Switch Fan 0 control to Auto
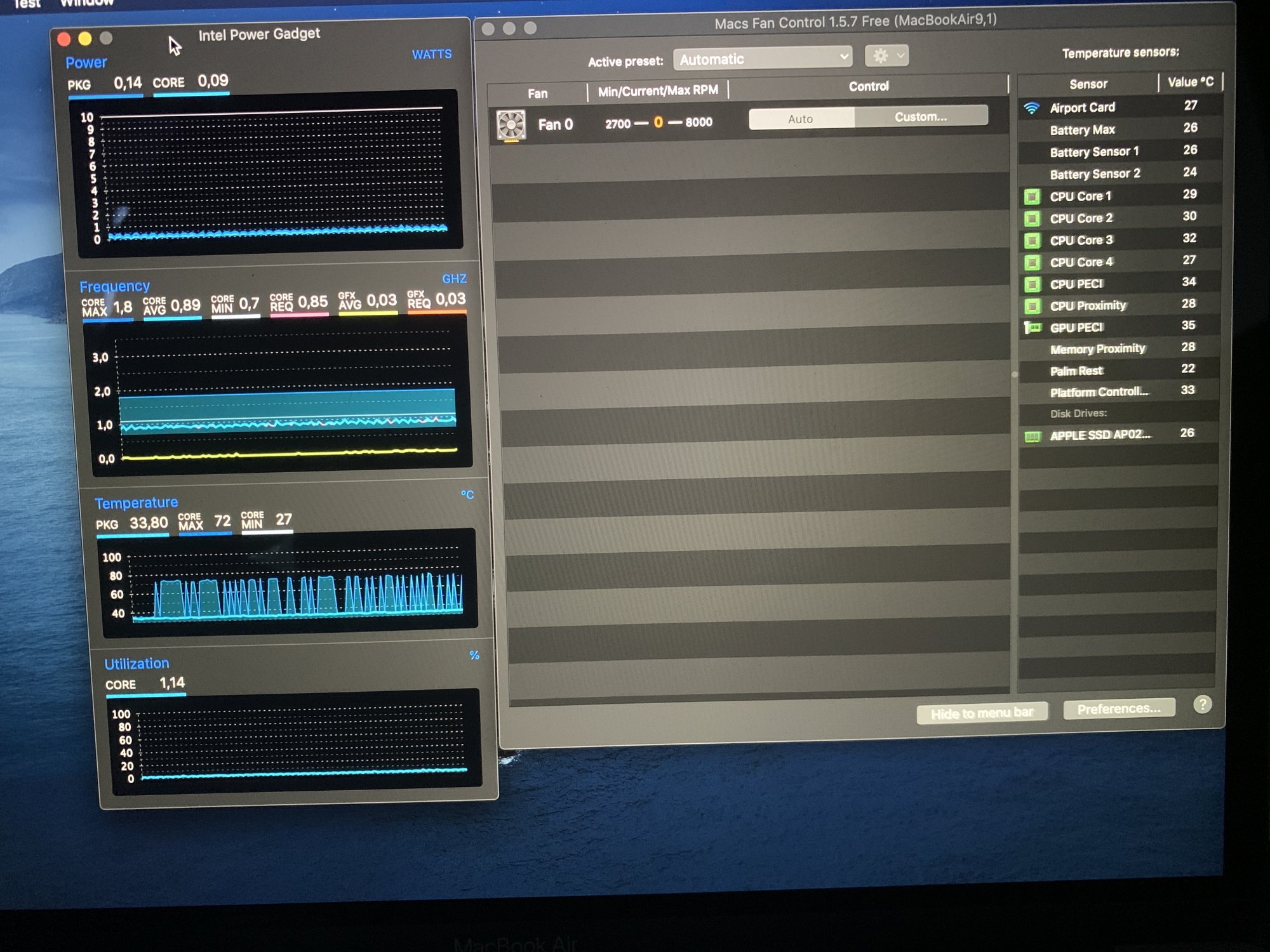Image resolution: width=1270 pixels, height=952 pixels. pos(801,119)
